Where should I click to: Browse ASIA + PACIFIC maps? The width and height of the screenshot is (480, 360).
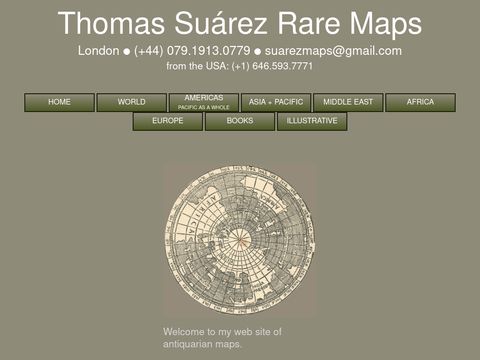click(x=276, y=102)
